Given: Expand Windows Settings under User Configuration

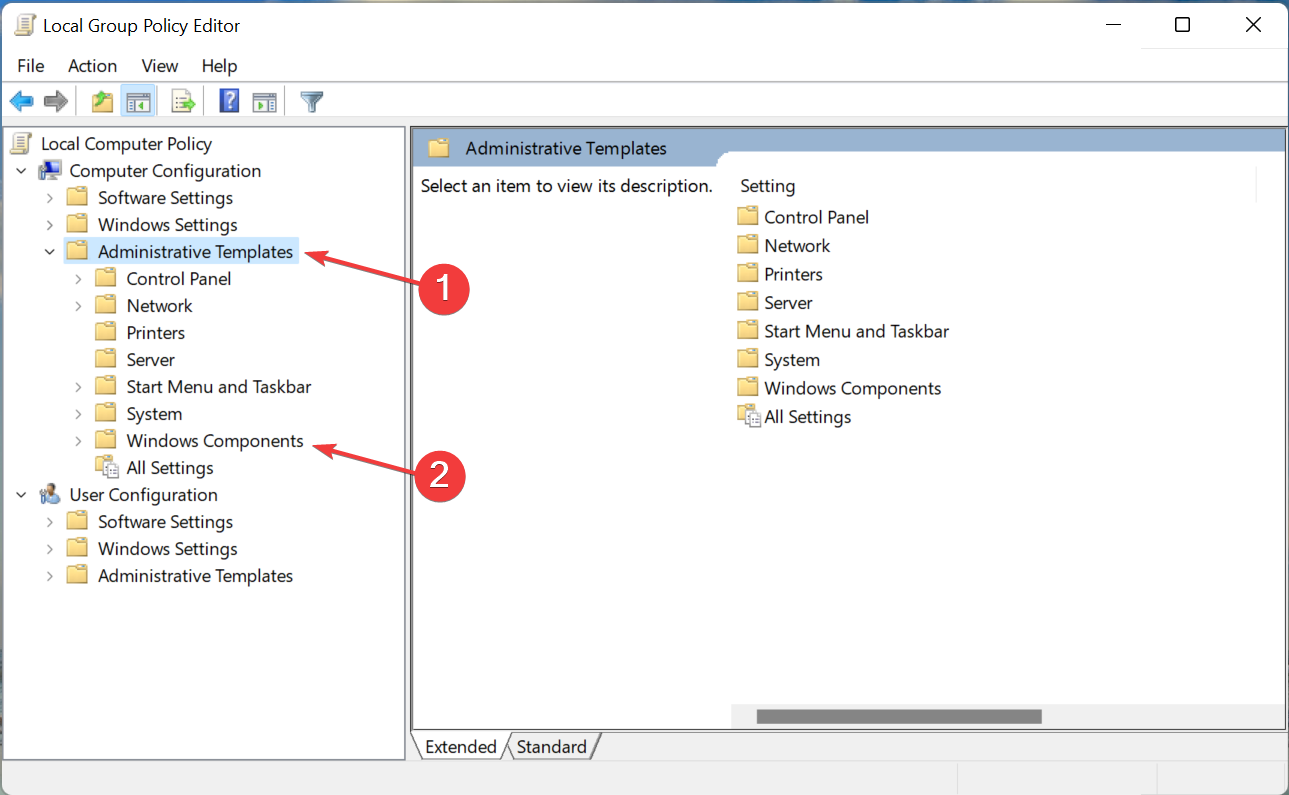Looking at the screenshot, I should 50,549.
